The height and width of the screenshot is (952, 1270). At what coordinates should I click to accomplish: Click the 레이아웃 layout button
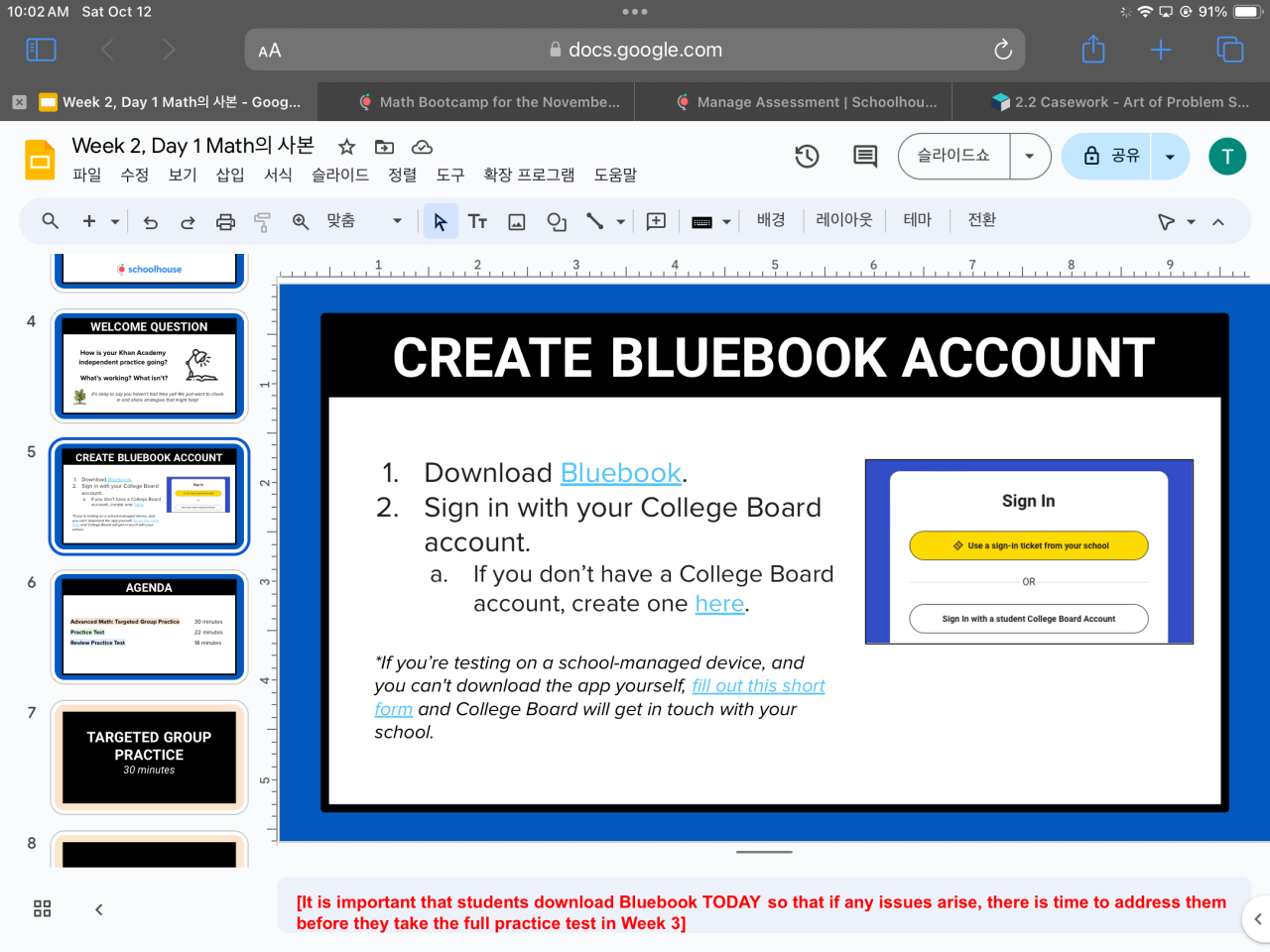point(844,220)
